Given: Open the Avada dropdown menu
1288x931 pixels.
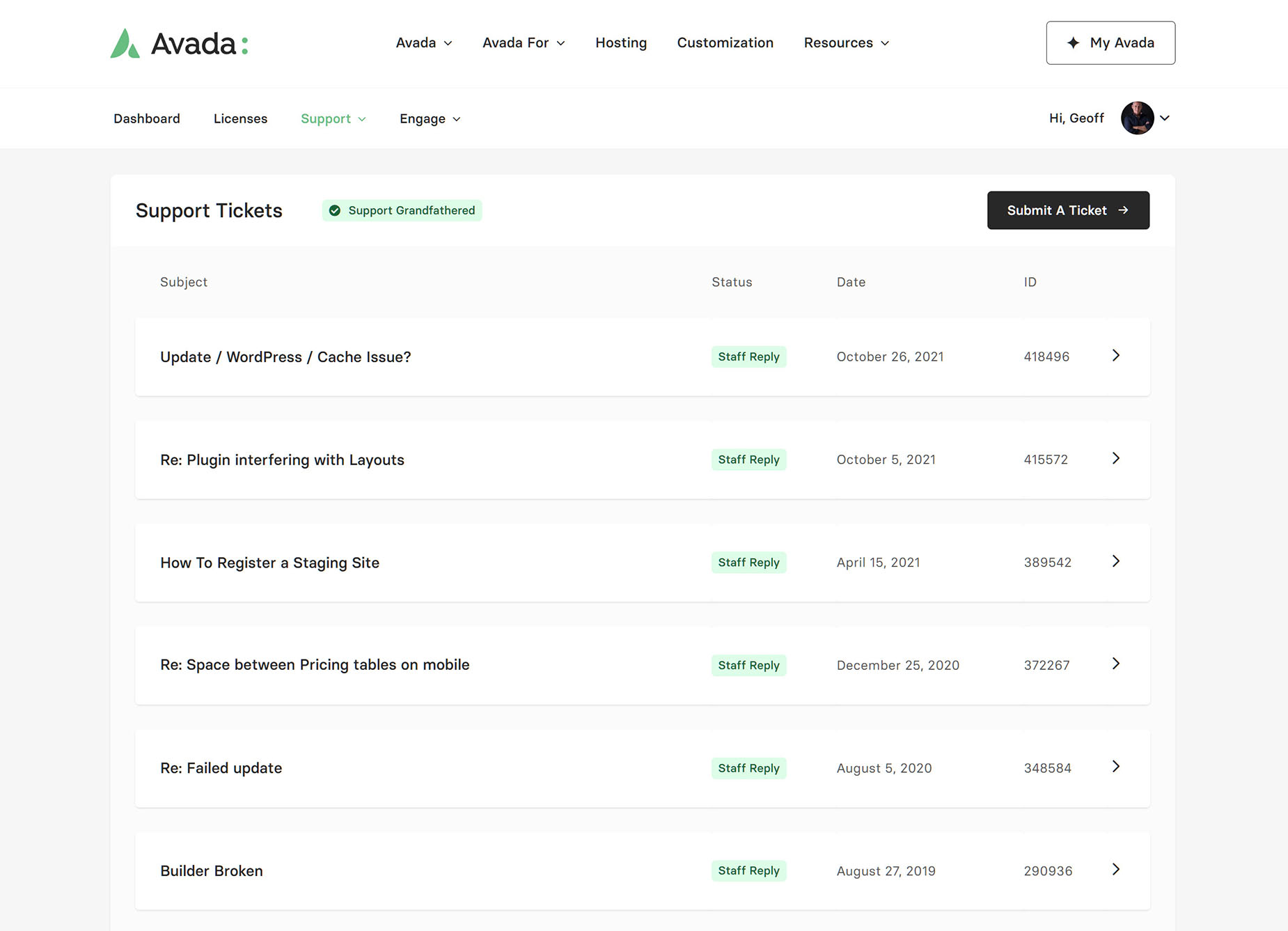Looking at the screenshot, I should coord(424,42).
